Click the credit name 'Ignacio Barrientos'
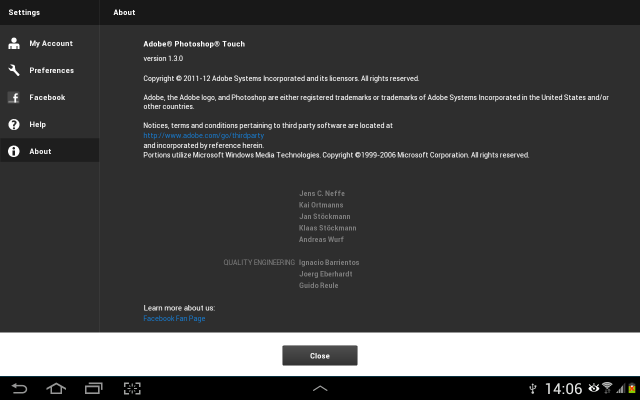Screen dimensions: 640x400 tap(329, 262)
